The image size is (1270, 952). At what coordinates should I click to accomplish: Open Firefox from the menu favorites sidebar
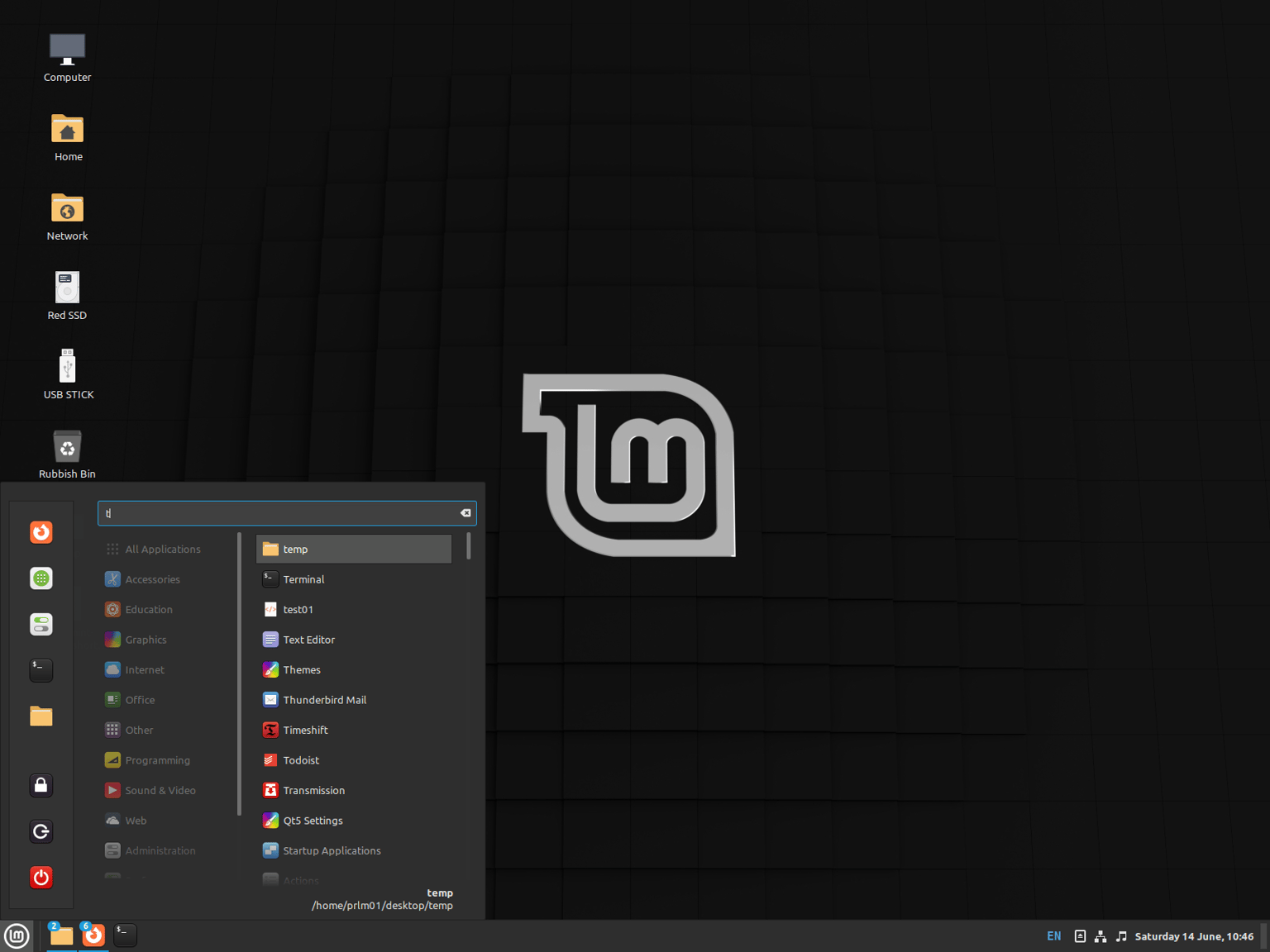pyautogui.click(x=41, y=532)
